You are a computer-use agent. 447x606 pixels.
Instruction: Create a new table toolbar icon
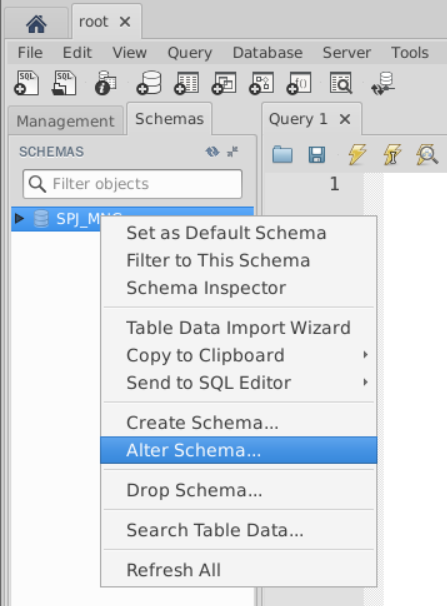coord(187,83)
